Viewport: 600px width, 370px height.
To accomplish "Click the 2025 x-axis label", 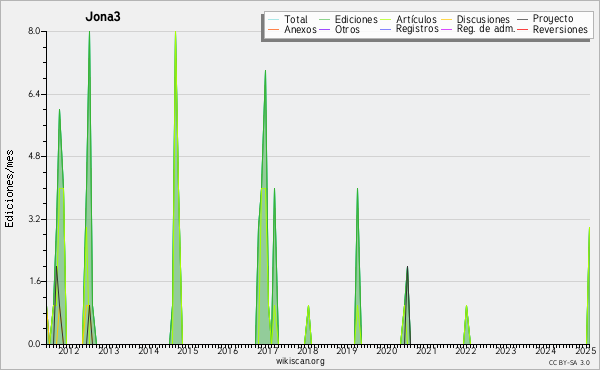I will coord(585,350).
